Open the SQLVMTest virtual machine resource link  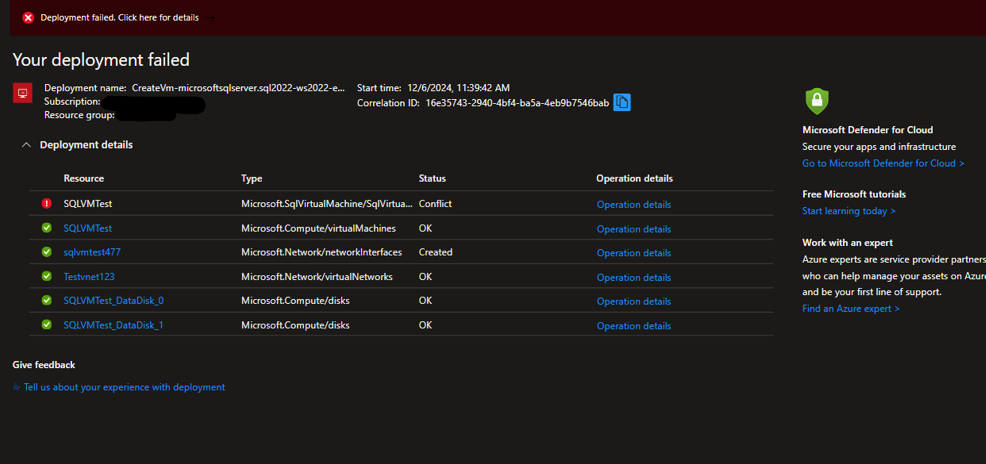[x=87, y=228]
